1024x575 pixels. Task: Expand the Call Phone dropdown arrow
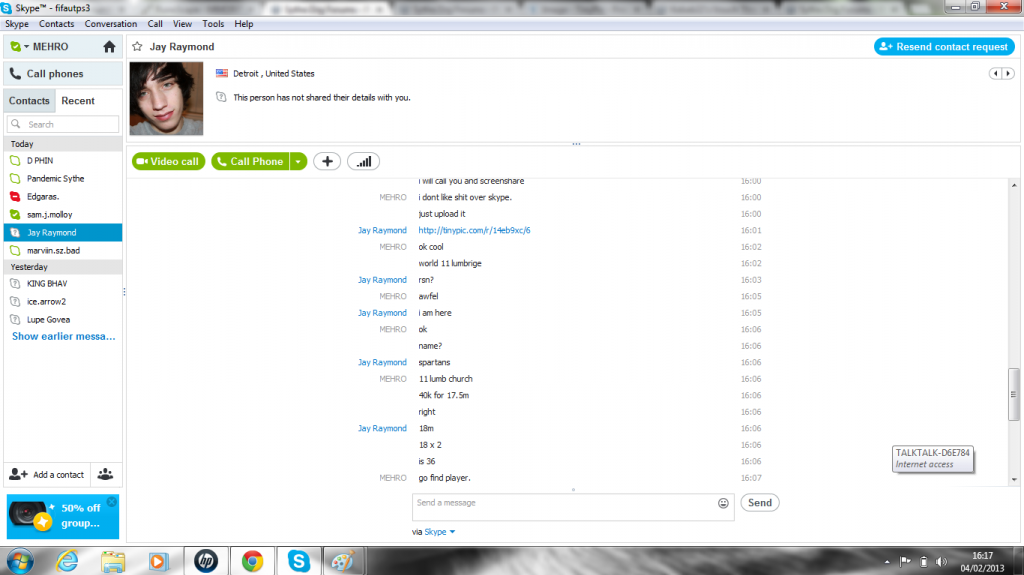(x=298, y=161)
